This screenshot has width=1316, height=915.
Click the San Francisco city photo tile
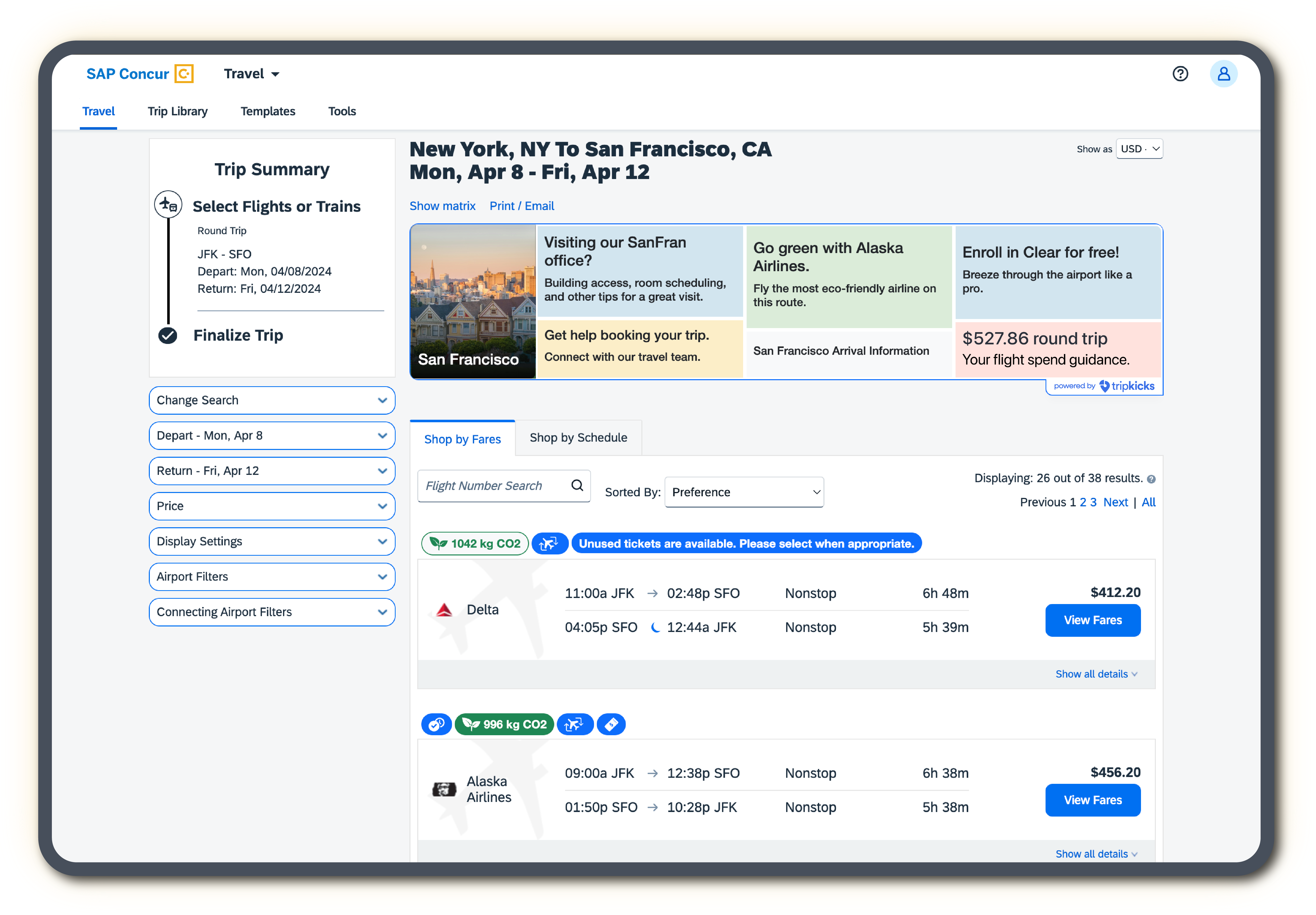[x=473, y=301]
